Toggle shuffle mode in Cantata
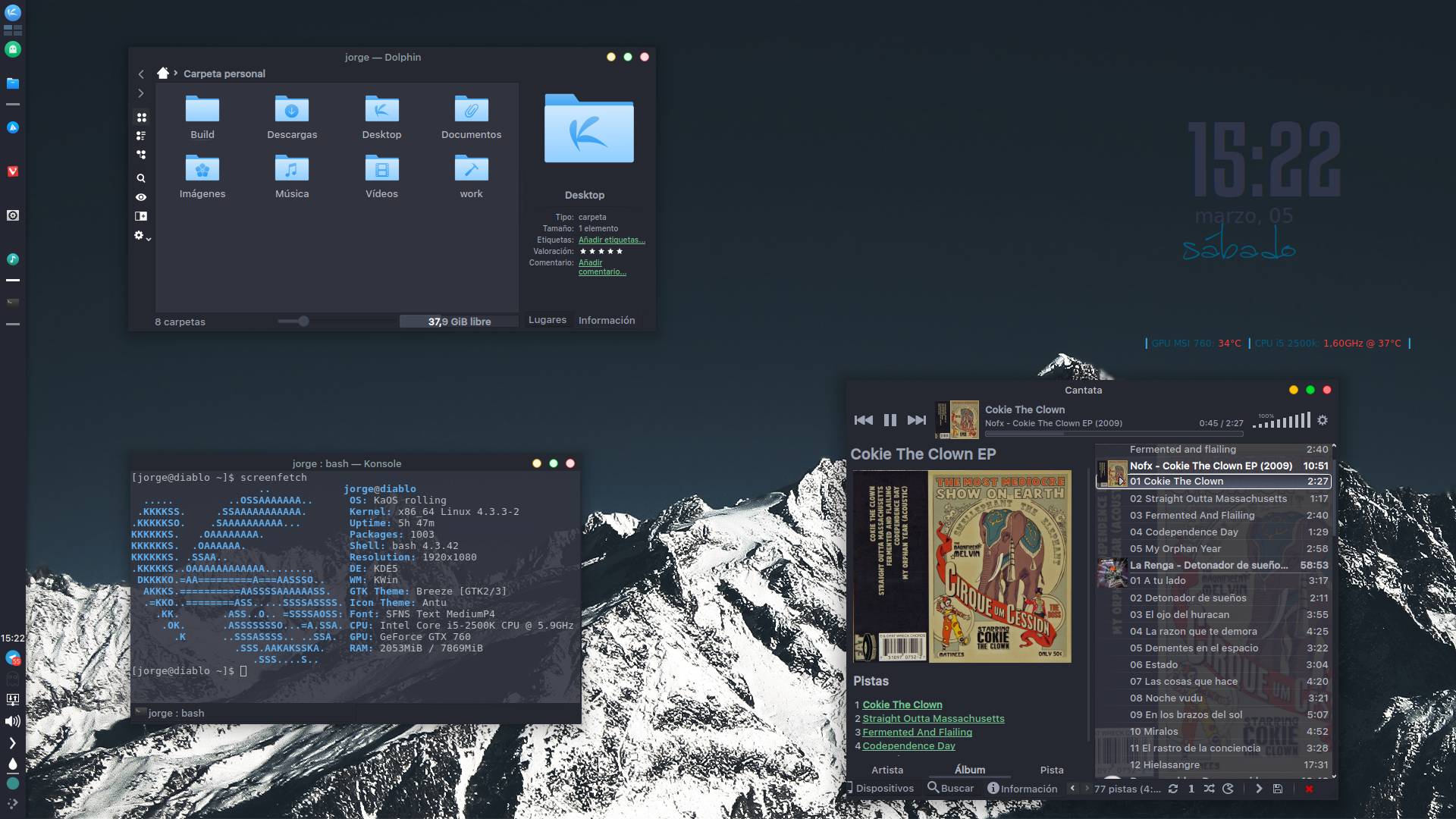1456x819 pixels. coord(1209,789)
